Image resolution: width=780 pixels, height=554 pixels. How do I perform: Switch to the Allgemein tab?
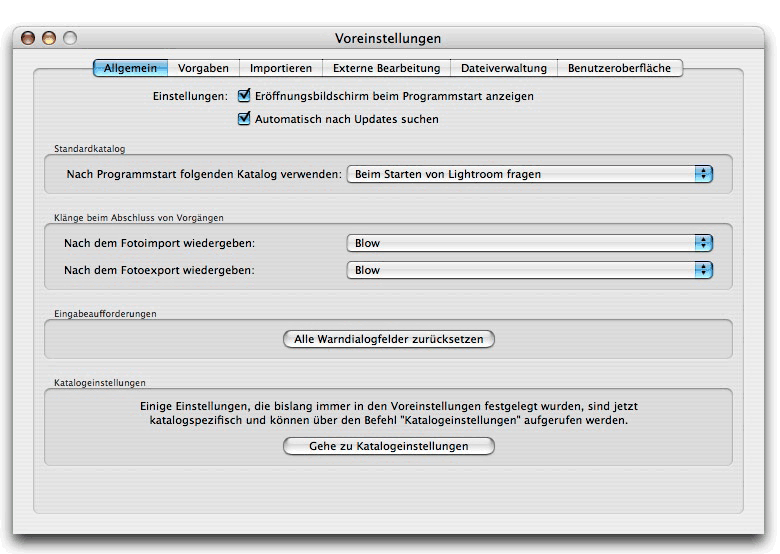[130, 68]
